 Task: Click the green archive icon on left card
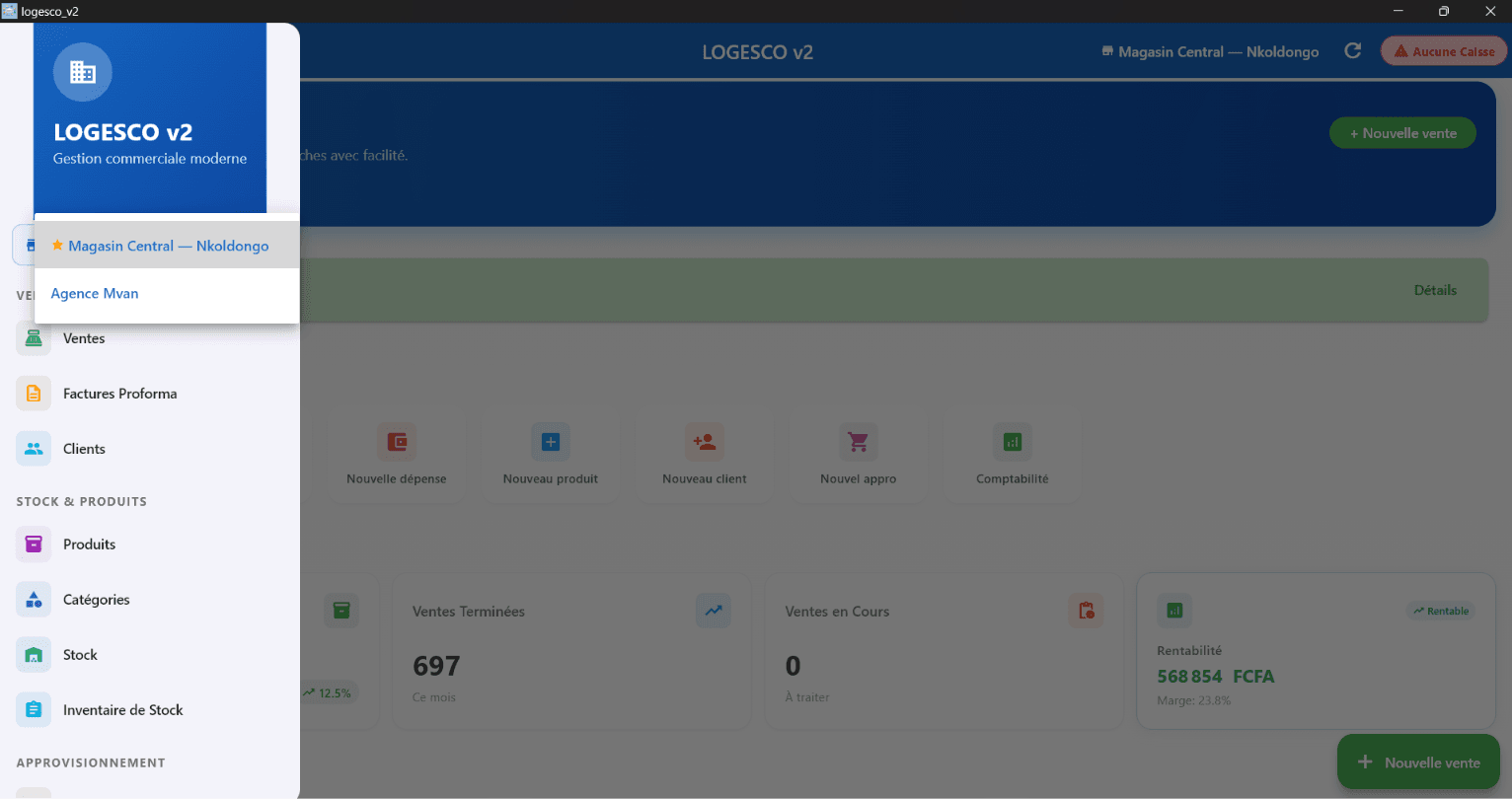click(x=341, y=611)
